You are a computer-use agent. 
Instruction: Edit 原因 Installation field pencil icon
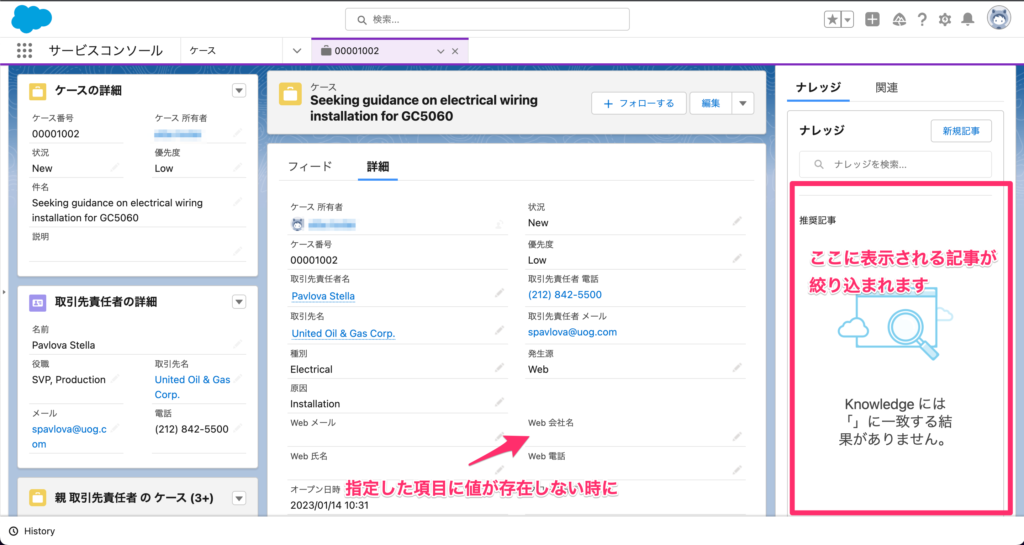click(x=500, y=402)
